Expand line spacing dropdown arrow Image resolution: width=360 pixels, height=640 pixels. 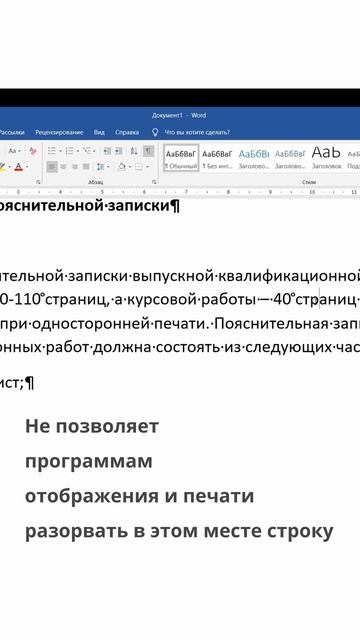pos(108,167)
